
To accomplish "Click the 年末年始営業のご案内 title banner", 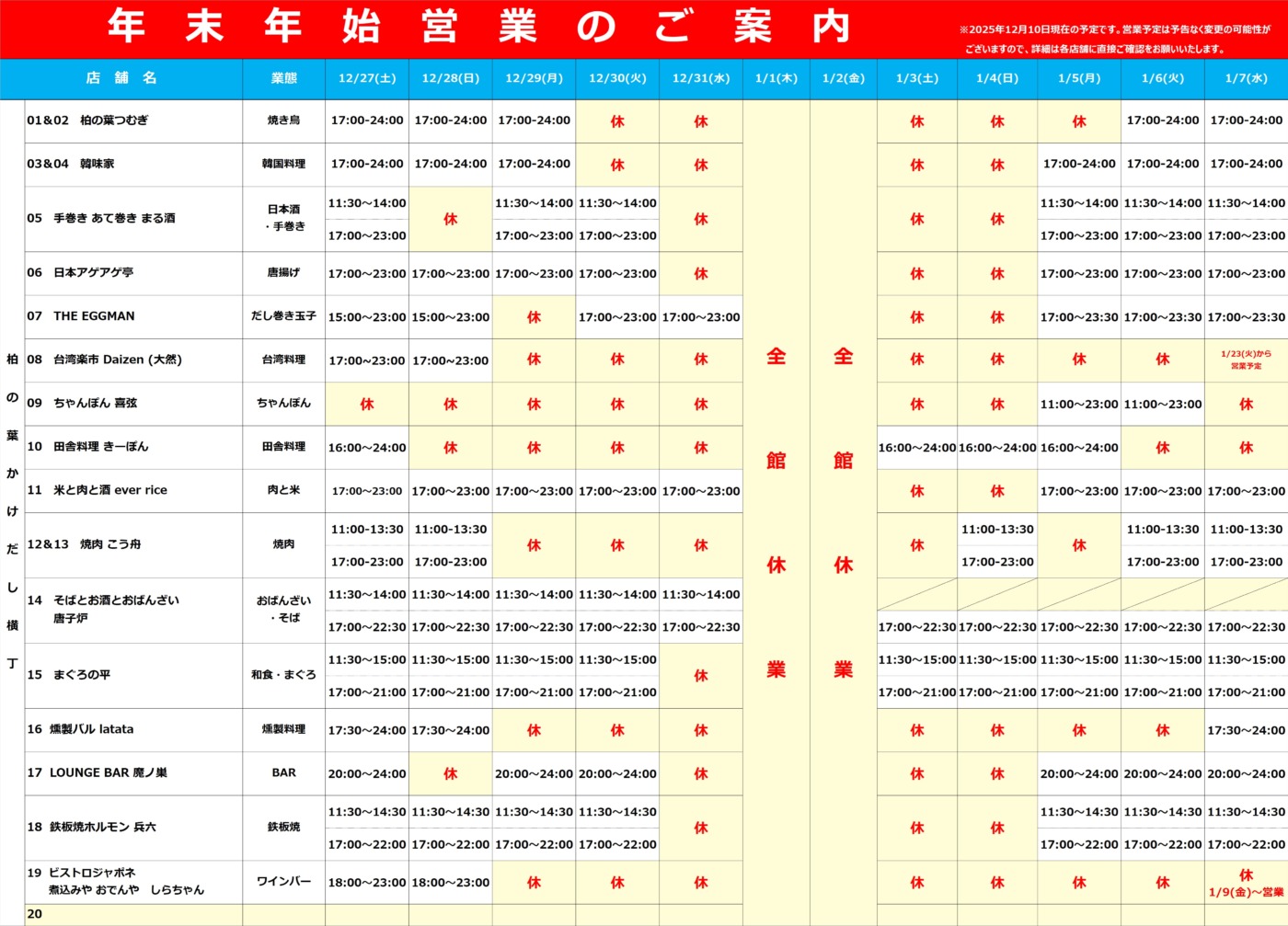I will [478, 28].
